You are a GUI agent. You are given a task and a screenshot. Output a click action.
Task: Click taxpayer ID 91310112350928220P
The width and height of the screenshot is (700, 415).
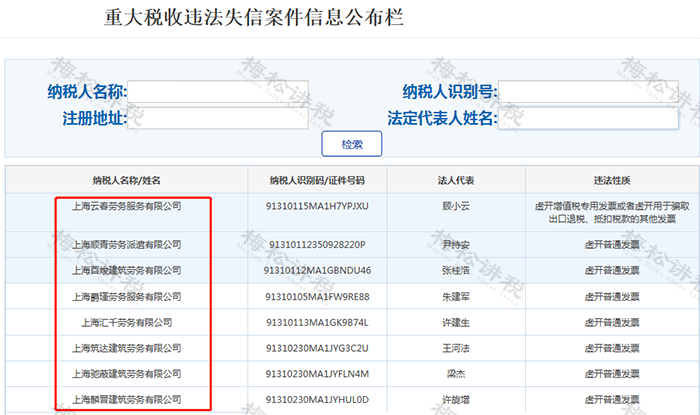coord(317,245)
